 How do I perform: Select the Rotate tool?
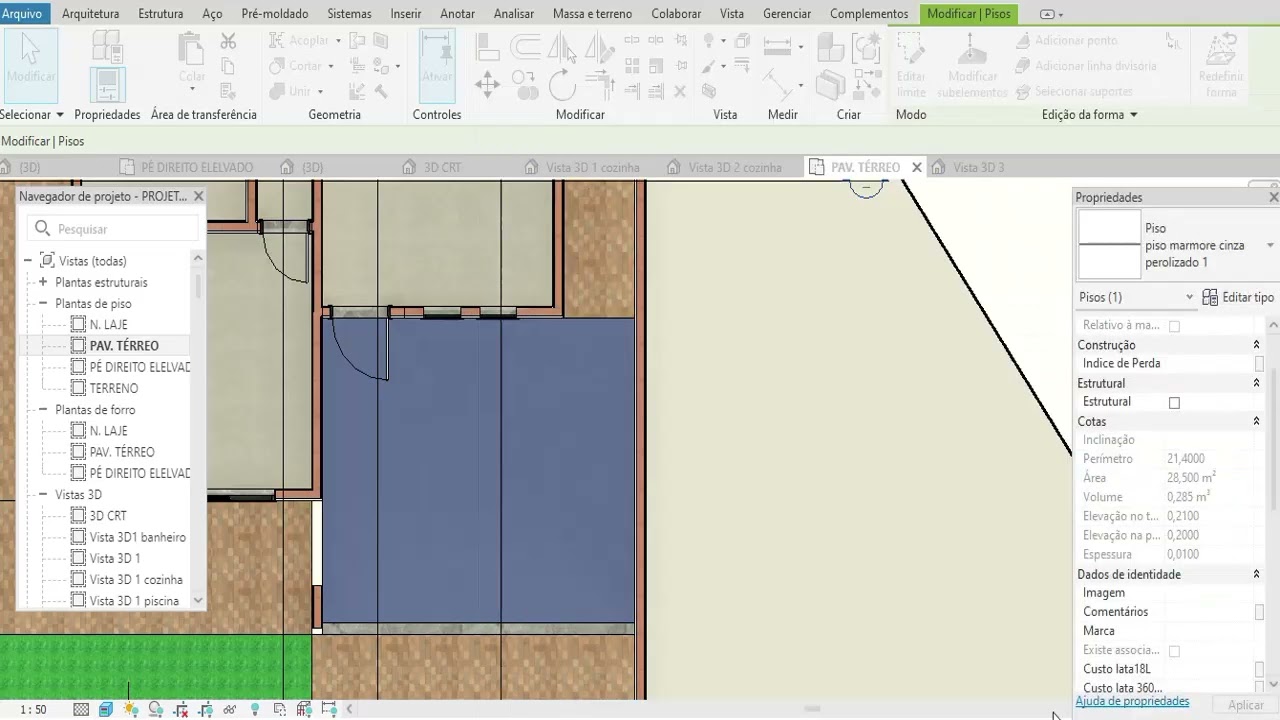(562, 84)
